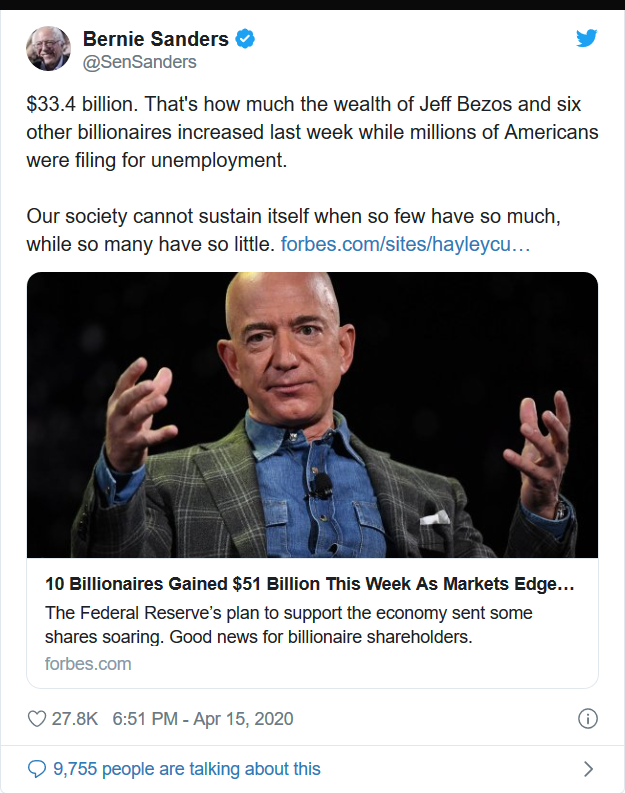Expand conversation with right chevron arrow
Image resolution: width=625 pixels, height=793 pixels.
pos(588,769)
